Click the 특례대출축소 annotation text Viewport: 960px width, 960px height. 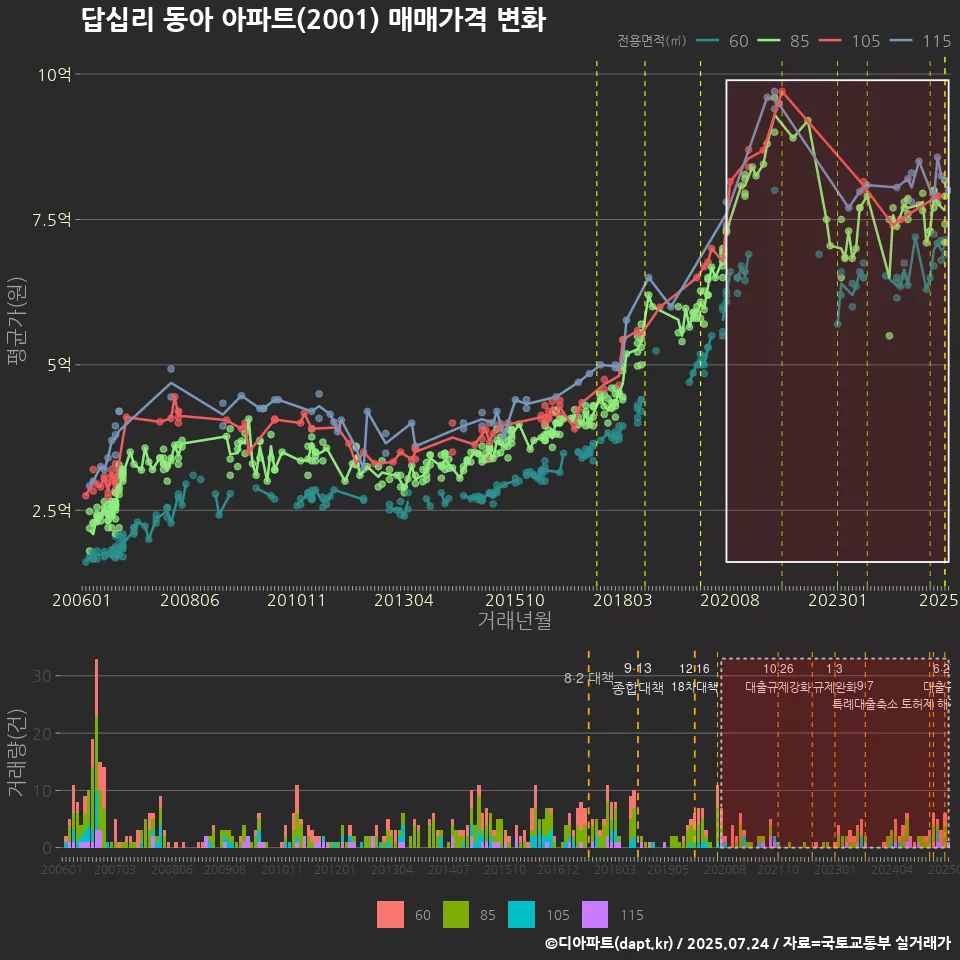[865, 704]
